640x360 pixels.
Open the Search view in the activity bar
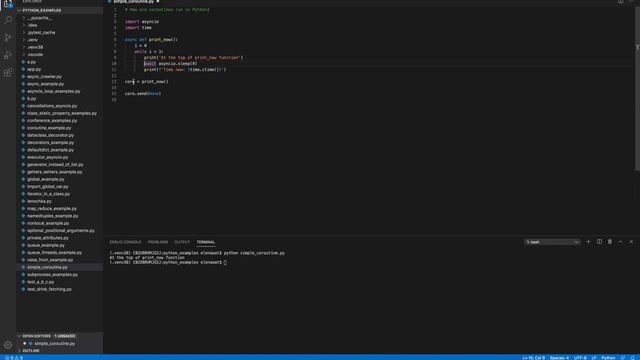(8, 20)
